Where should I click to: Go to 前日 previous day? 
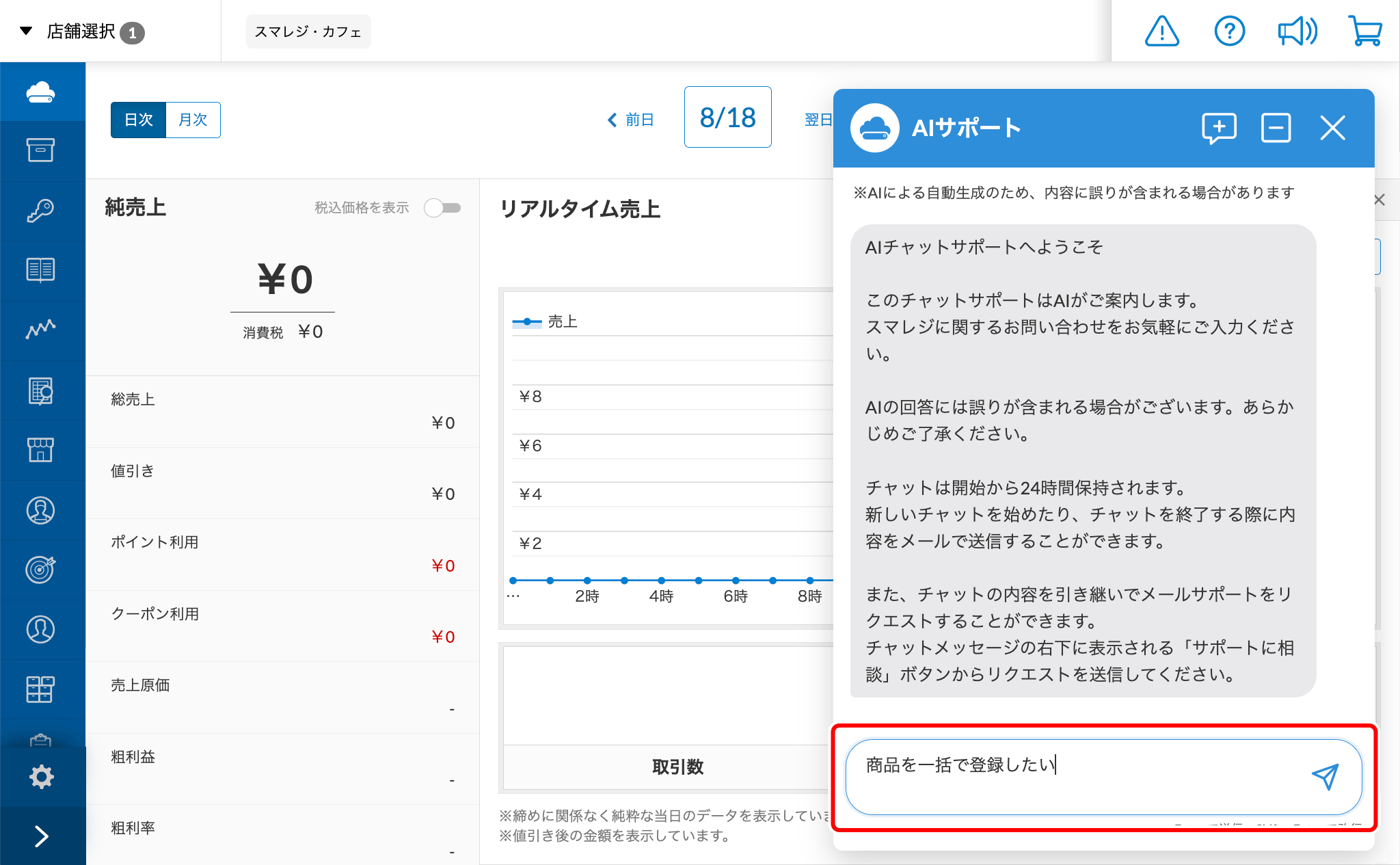pyautogui.click(x=630, y=120)
